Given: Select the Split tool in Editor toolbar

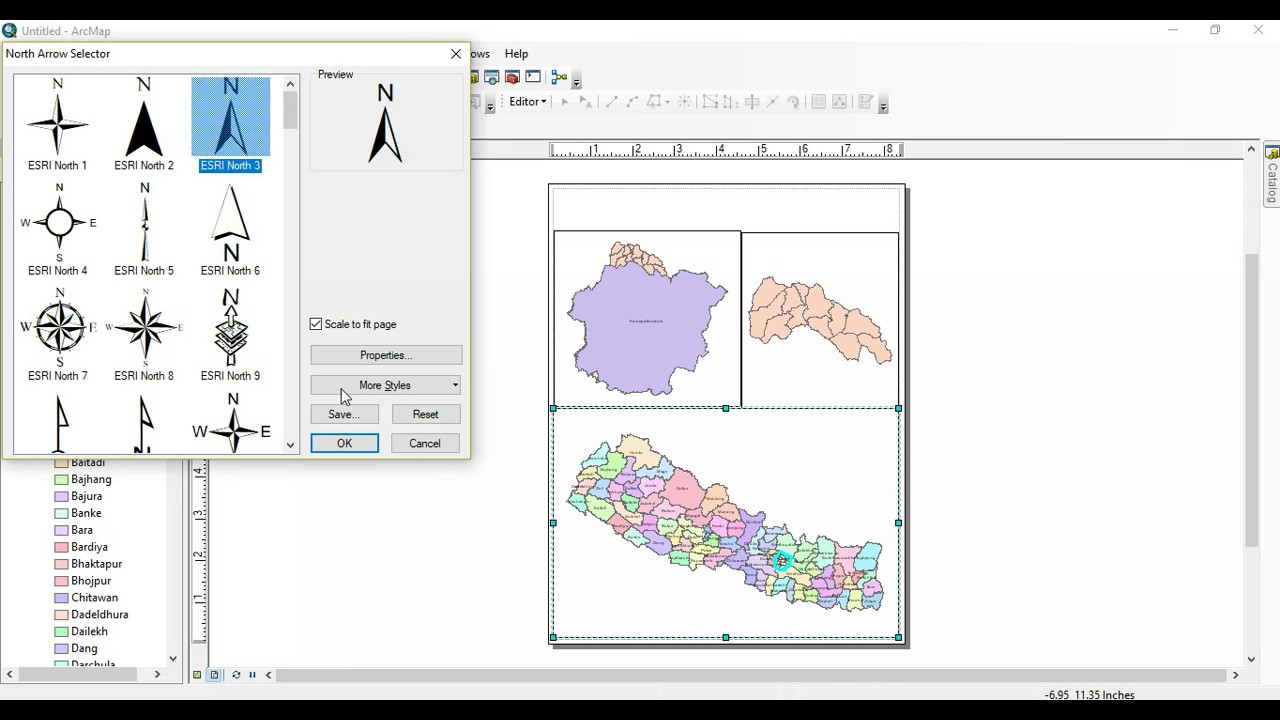Looking at the screenshot, I should tap(773, 102).
